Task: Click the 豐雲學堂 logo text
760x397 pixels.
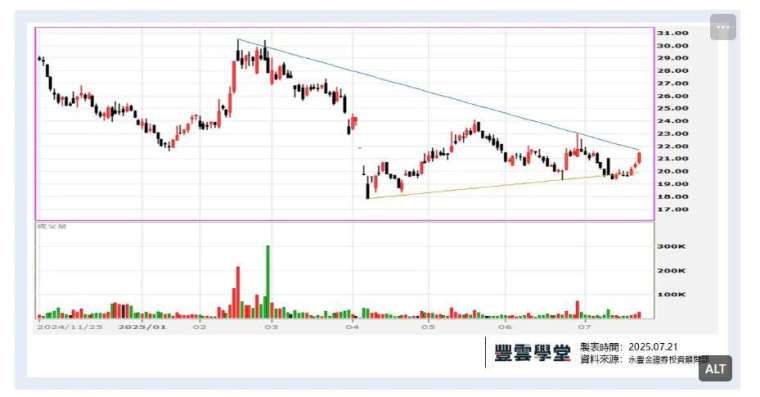Action: [x=532, y=353]
